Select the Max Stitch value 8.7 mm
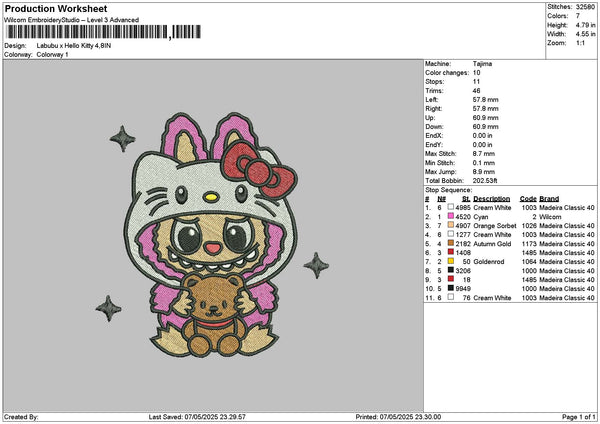Screen dimensions: 600x424 pos(484,153)
